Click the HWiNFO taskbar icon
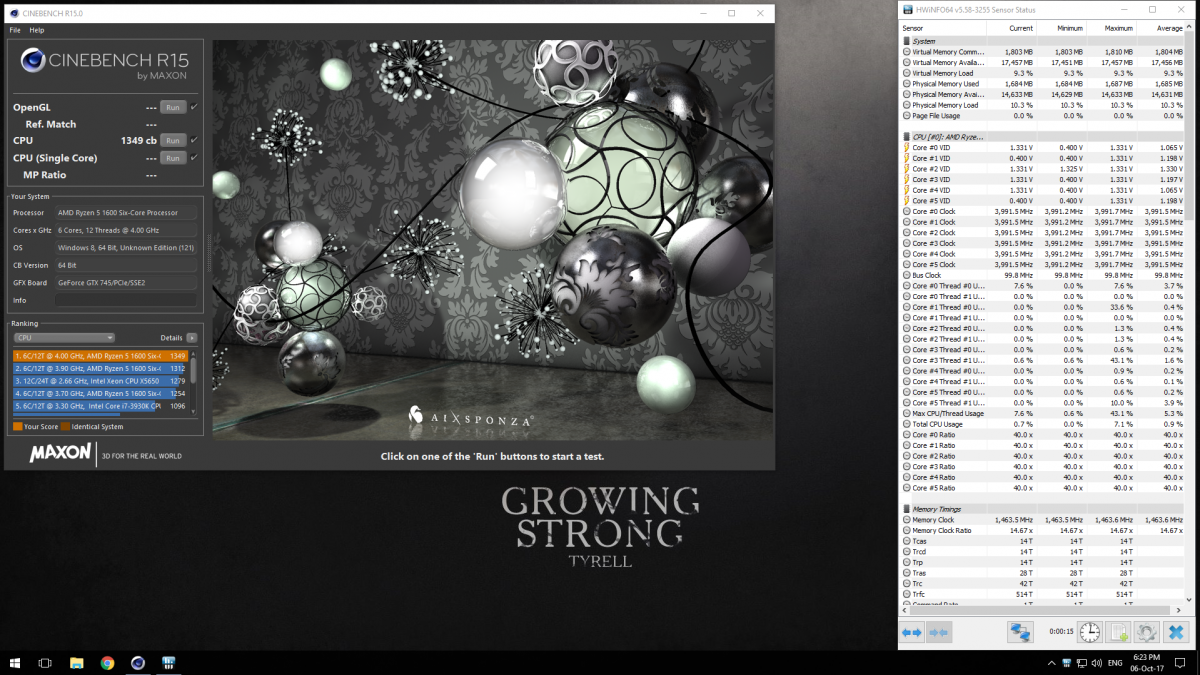The height and width of the screenshot is (675, 1200). coord(169,662)
